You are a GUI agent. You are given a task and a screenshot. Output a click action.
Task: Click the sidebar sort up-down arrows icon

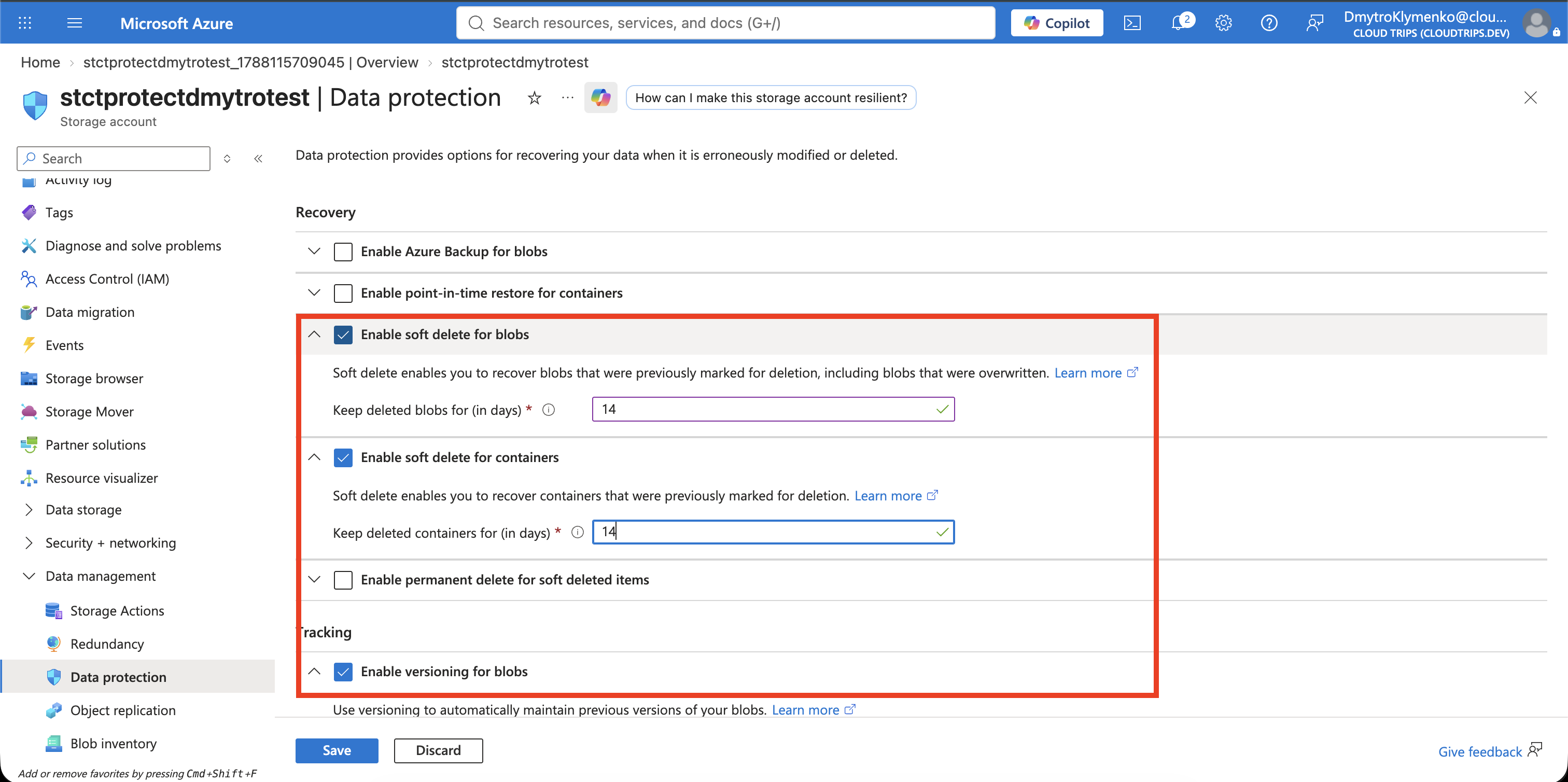227,158
